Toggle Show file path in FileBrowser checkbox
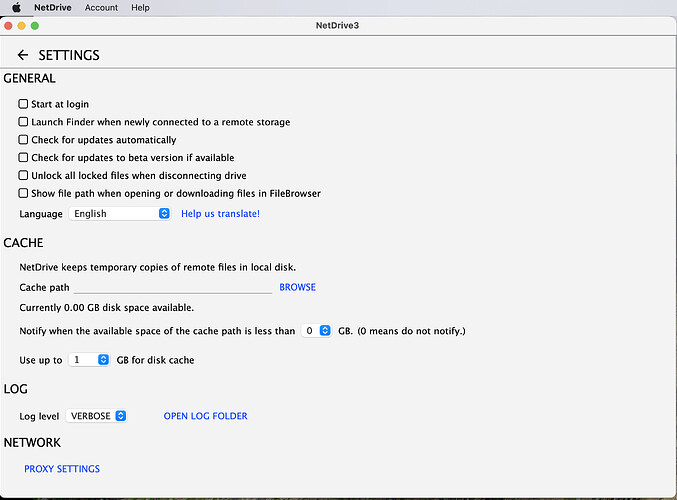 tap(23, 193)
